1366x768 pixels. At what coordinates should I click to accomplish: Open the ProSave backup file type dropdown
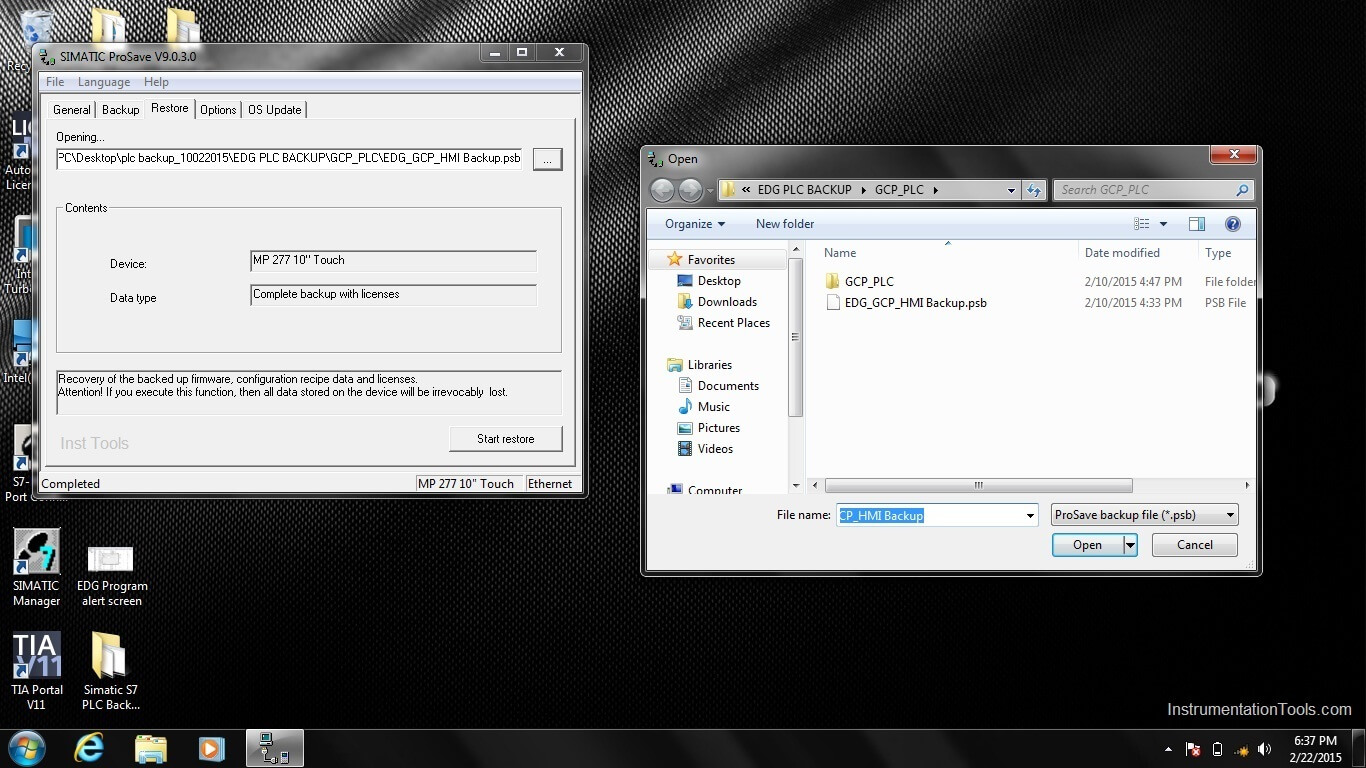pyautogui.click(x=1145, y=515)
